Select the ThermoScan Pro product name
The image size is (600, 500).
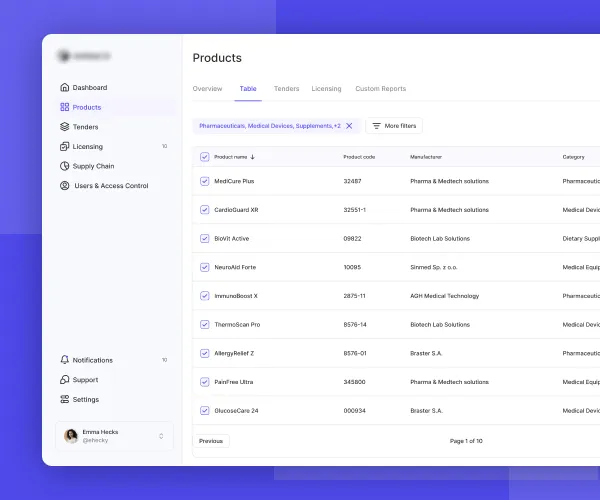tap(237, 325)
